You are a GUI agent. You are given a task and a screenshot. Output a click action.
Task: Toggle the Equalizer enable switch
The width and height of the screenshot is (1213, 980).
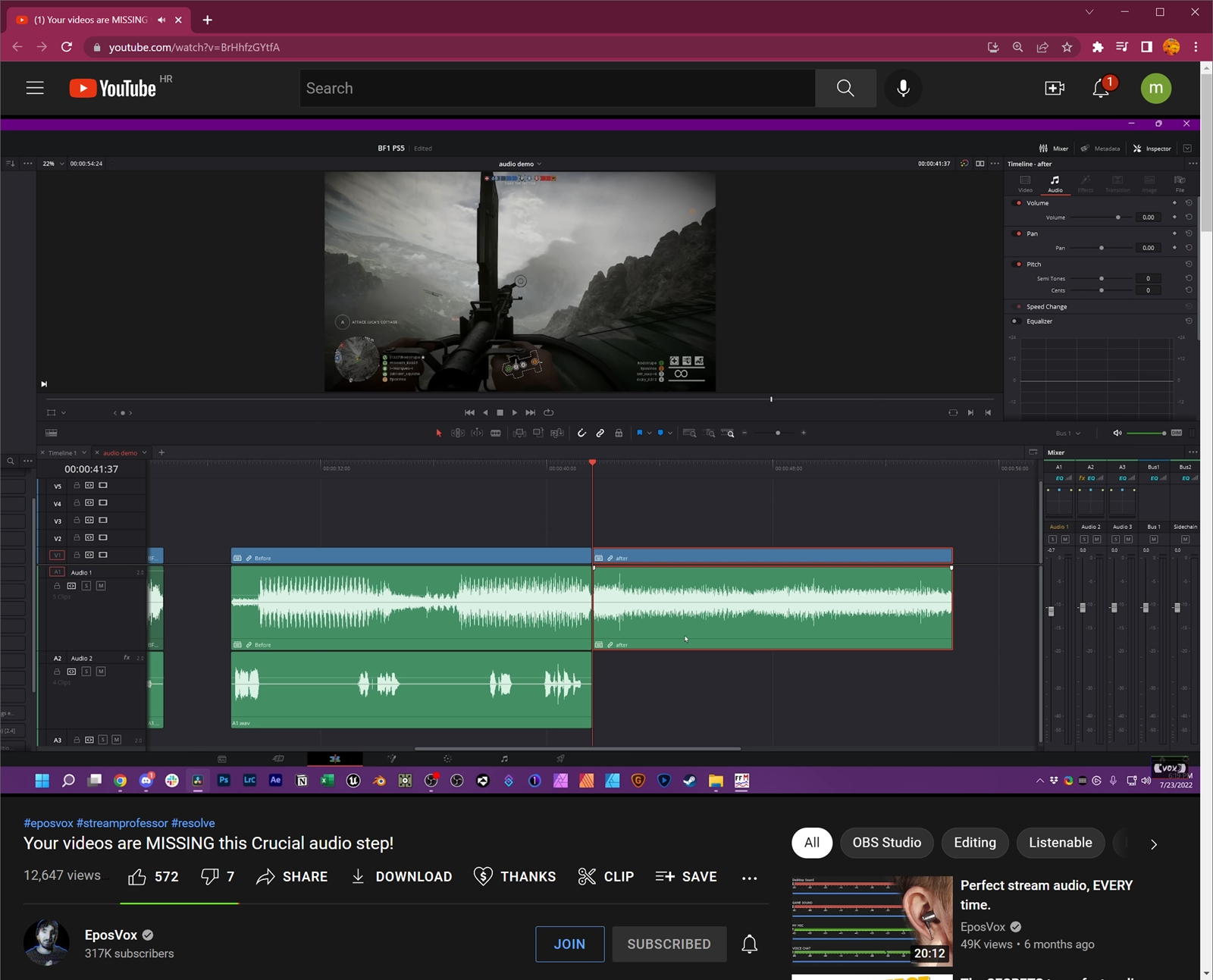click(x=1015, y=321)
